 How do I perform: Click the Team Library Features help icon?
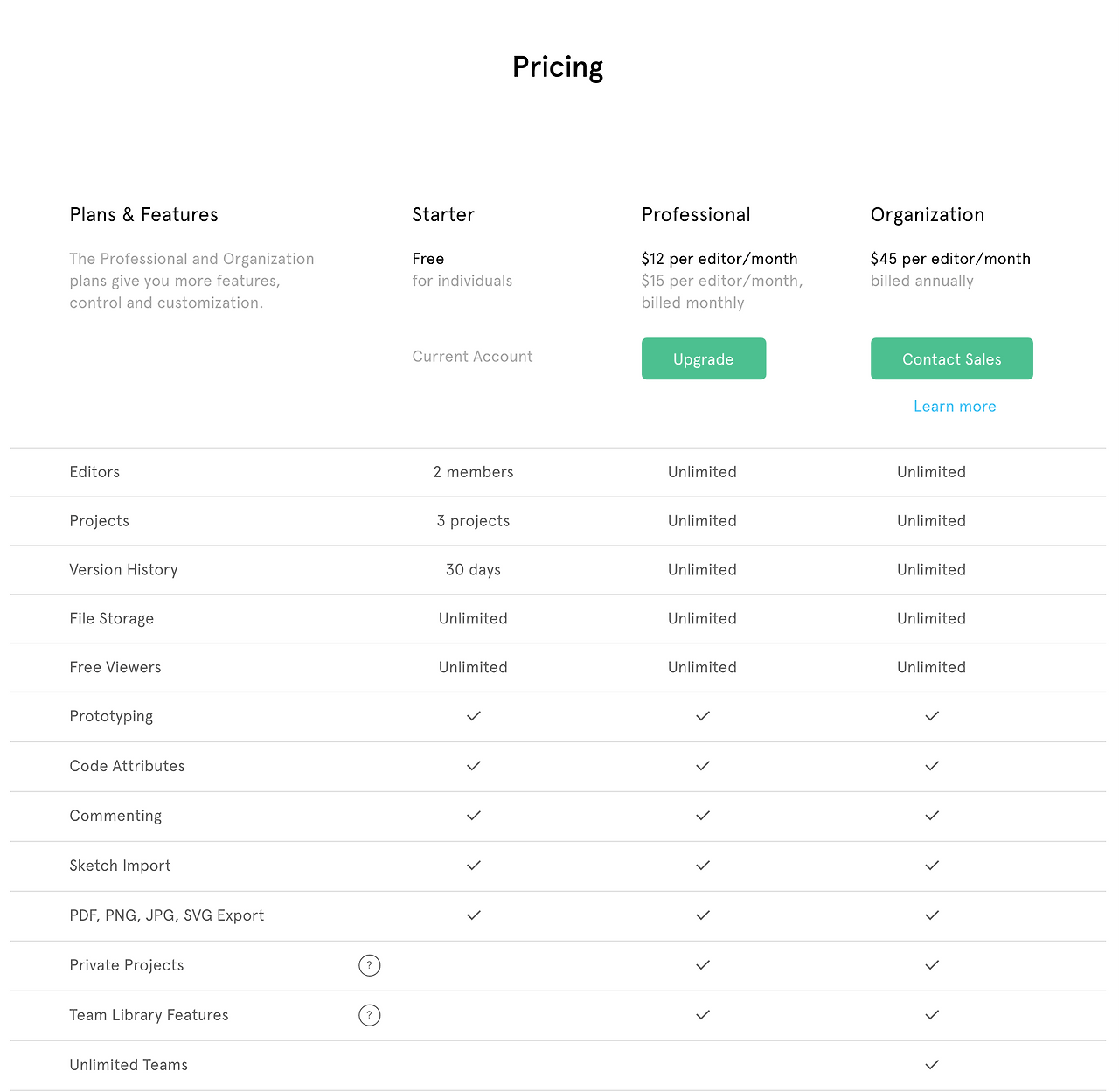pyautogui.click(x=370, y=1015)
